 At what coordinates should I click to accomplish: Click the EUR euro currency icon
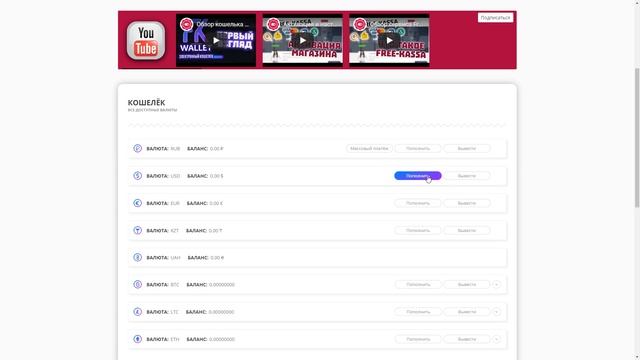click(x=138, y=203)
